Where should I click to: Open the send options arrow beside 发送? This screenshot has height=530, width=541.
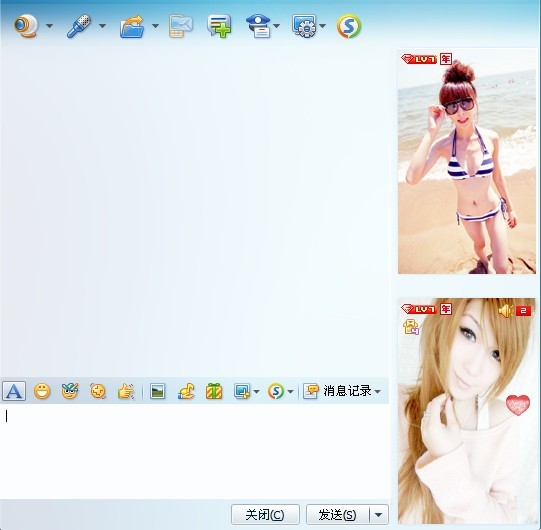(379, 515)
